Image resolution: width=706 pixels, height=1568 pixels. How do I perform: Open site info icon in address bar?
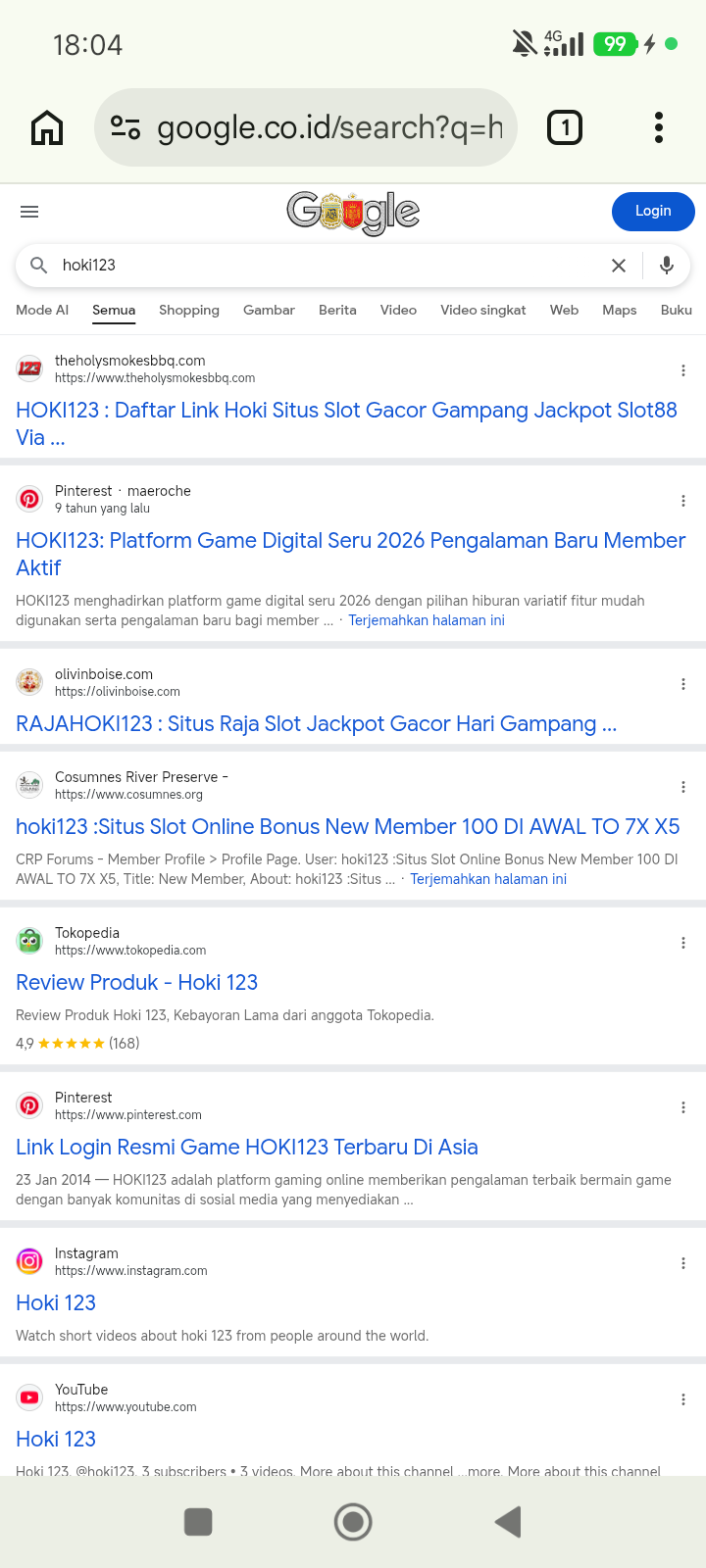click(126, 127)
